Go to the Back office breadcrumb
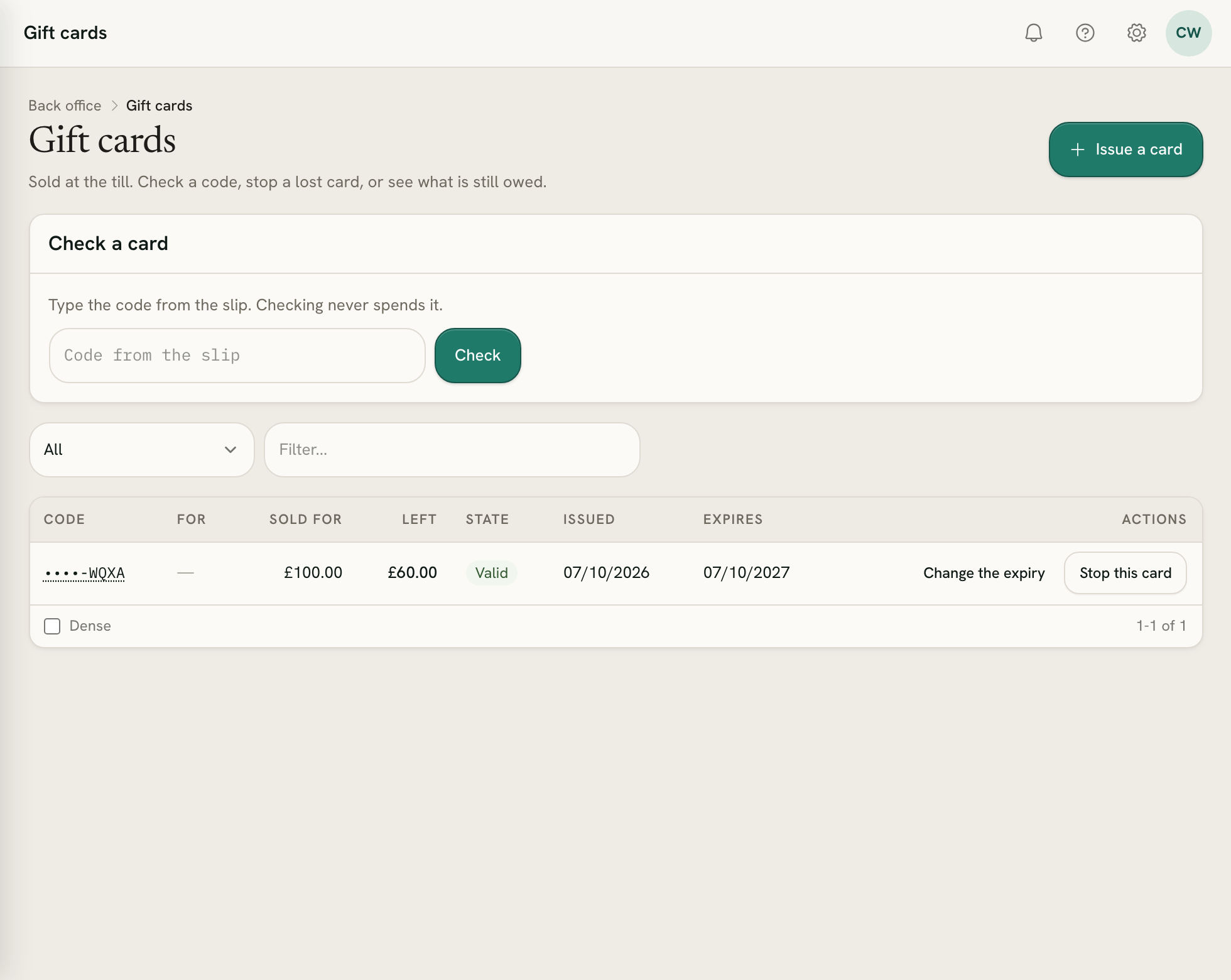The height and width of the screenshot is (980, 1231). (65, 106)
